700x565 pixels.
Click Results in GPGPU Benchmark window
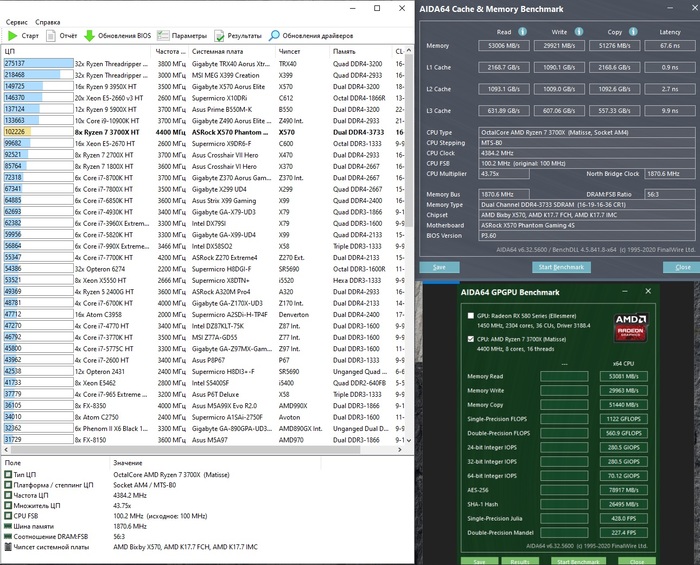pyautogui.click(x=520, y=561)
